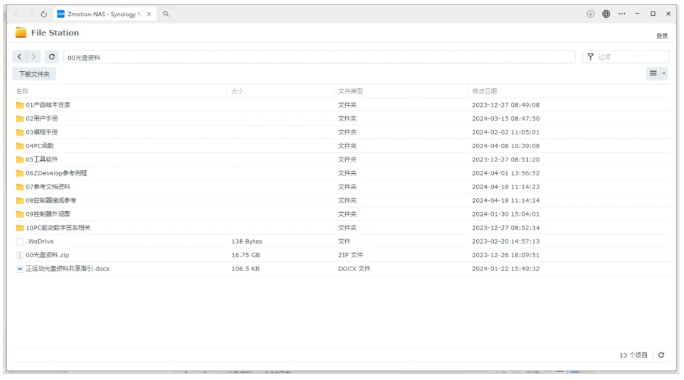Select the 00光盘资料.zip file name

47,255
